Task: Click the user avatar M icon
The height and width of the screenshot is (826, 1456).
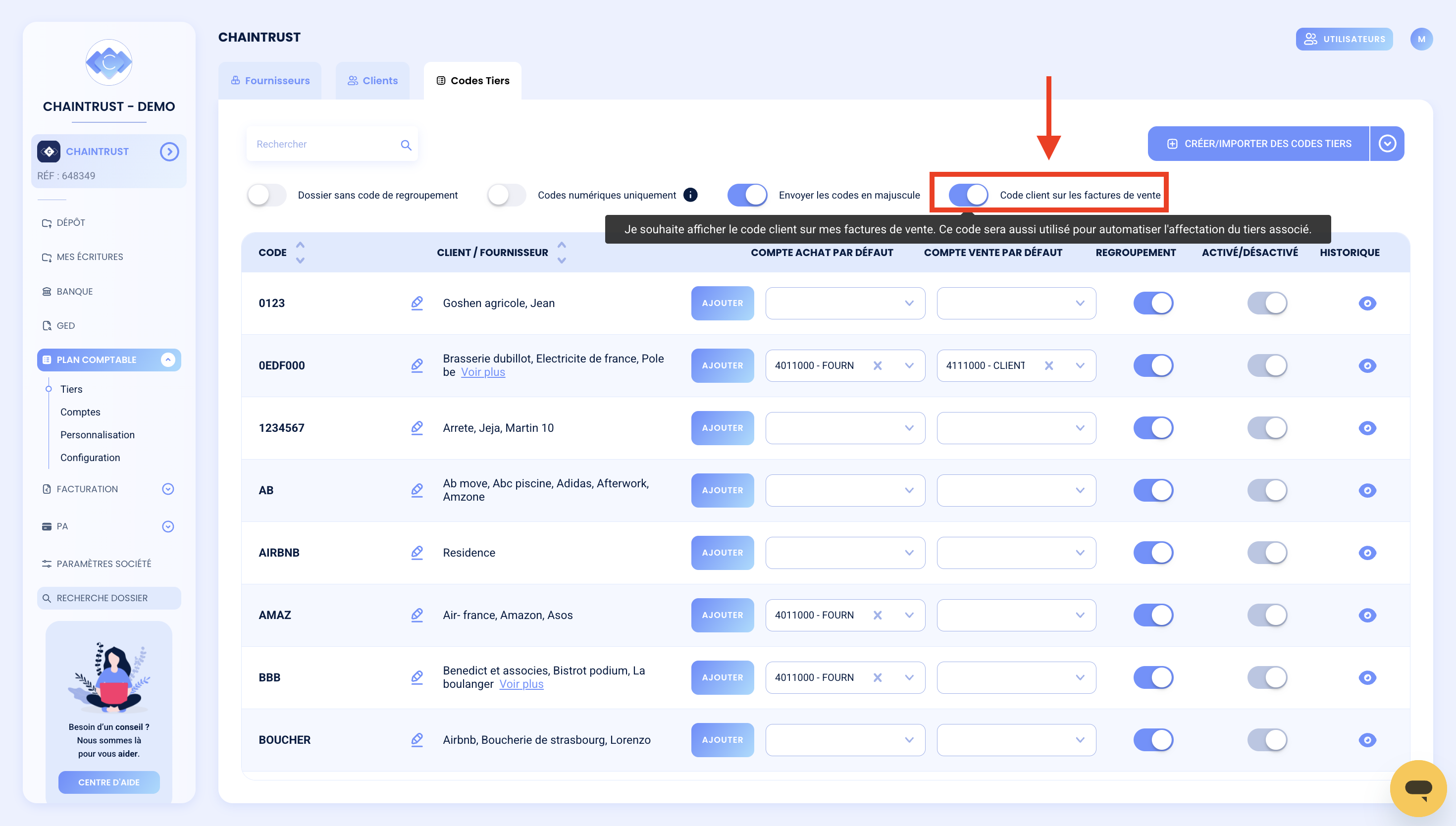Action: [1421, 39]
